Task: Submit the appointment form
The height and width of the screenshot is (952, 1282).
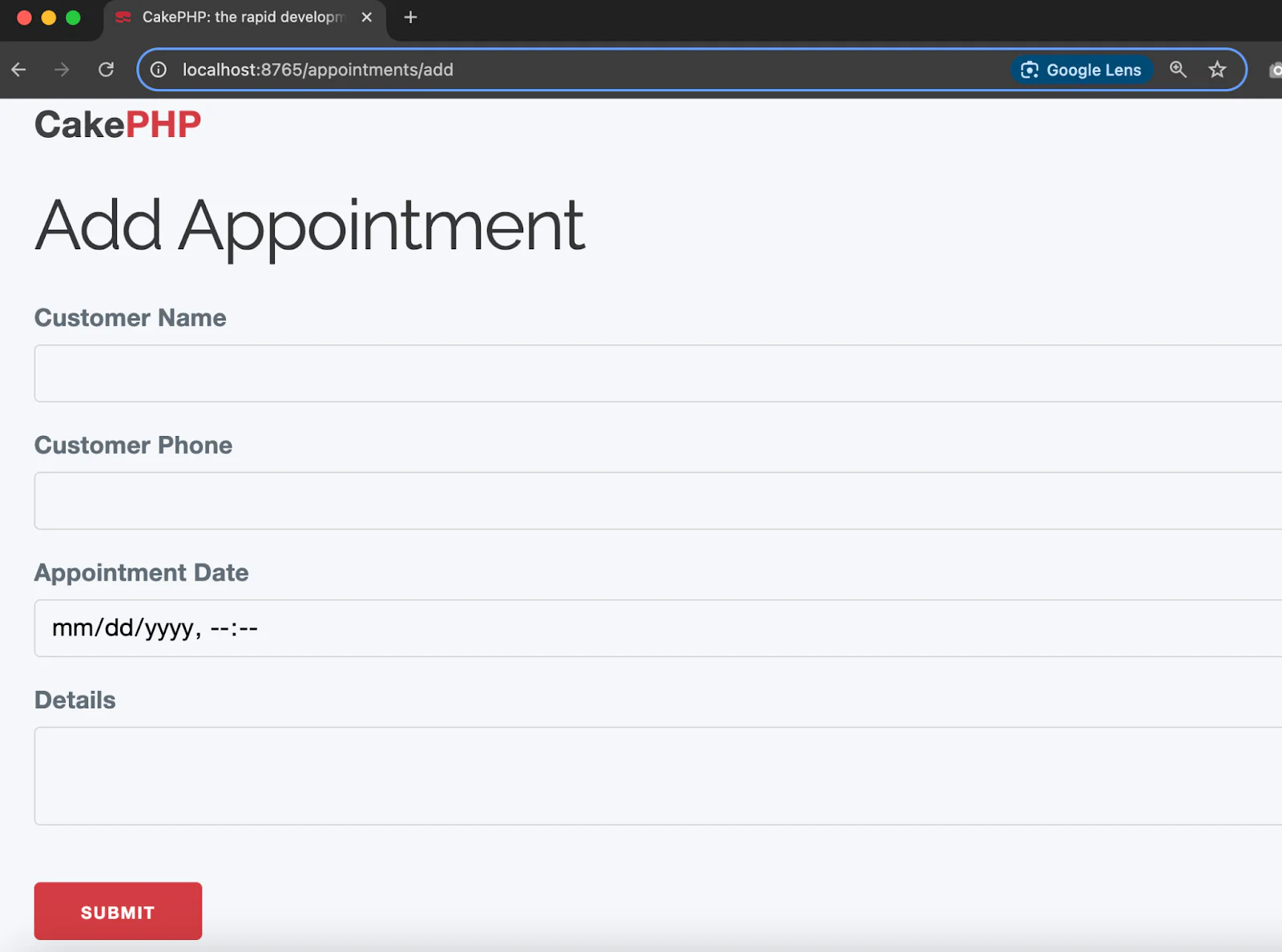Action: point(118,911)
